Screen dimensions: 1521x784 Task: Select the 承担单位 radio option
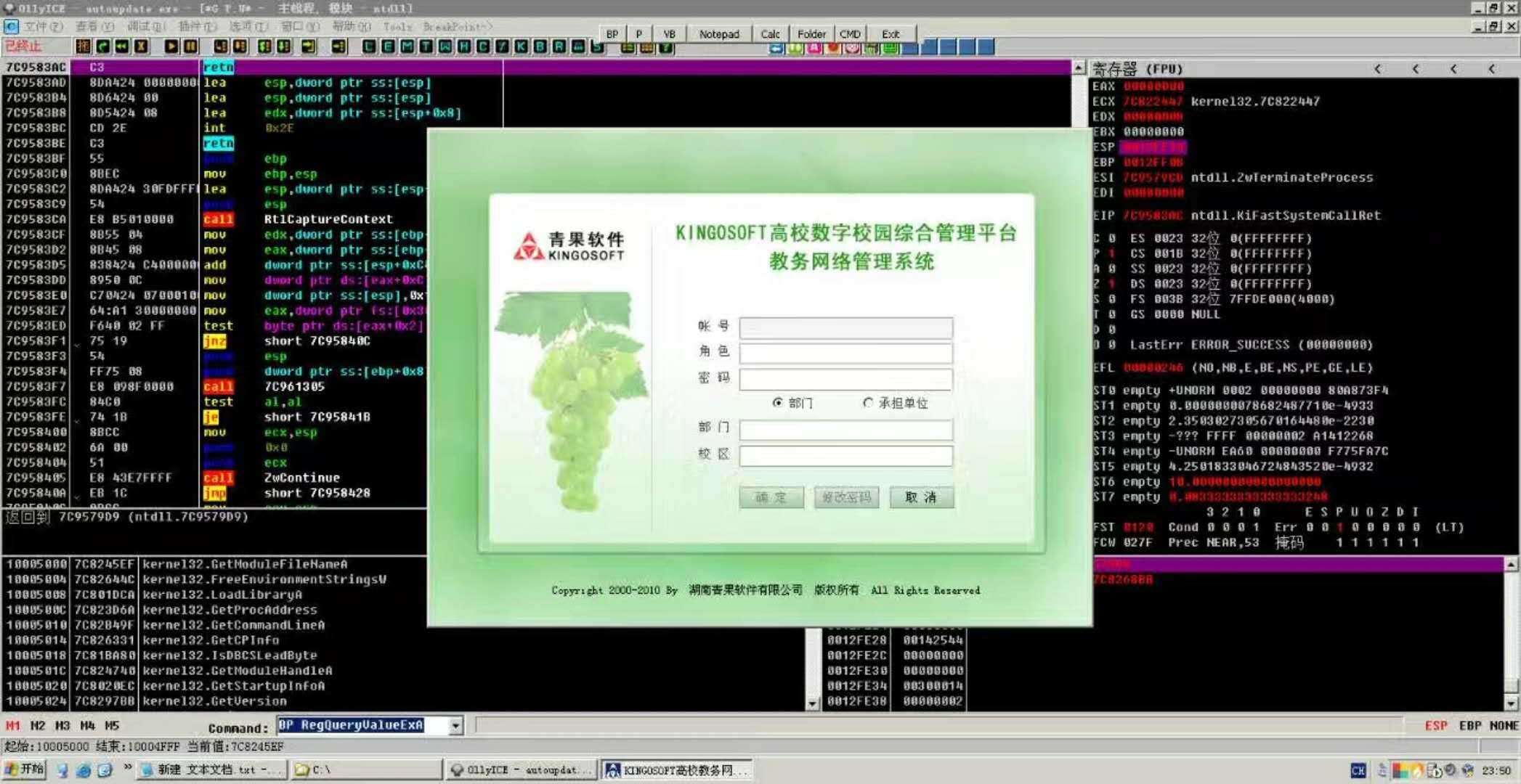coord(867,403)
